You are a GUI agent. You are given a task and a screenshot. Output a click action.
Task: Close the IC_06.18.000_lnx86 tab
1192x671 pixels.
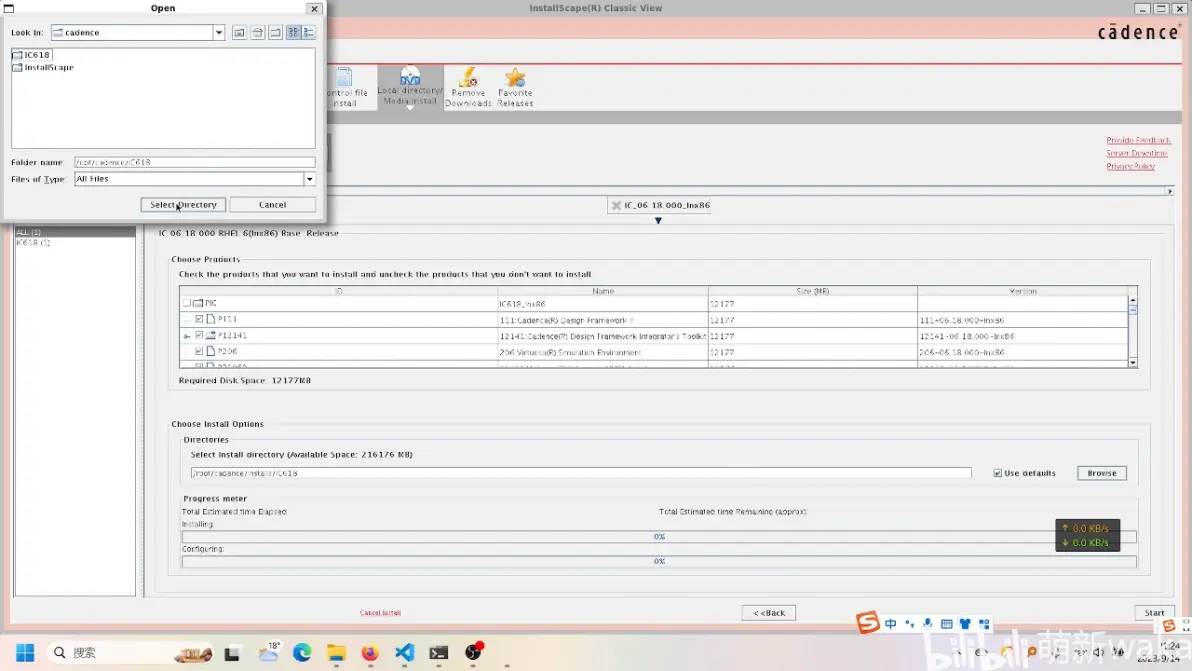pos(617,205)
